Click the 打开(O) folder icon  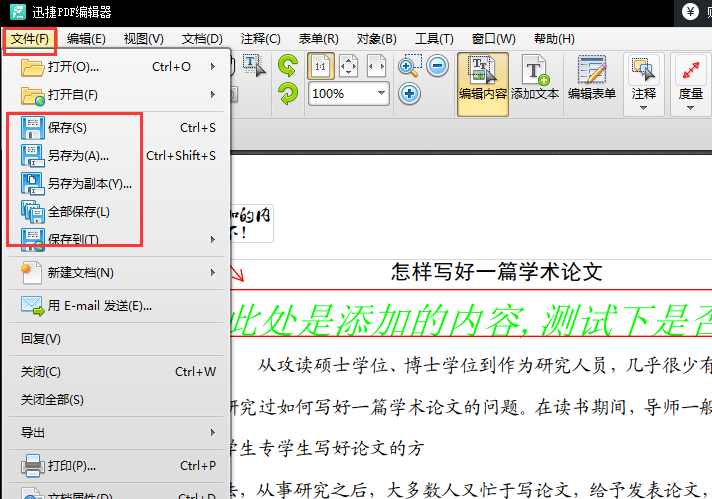click(32, 67)
